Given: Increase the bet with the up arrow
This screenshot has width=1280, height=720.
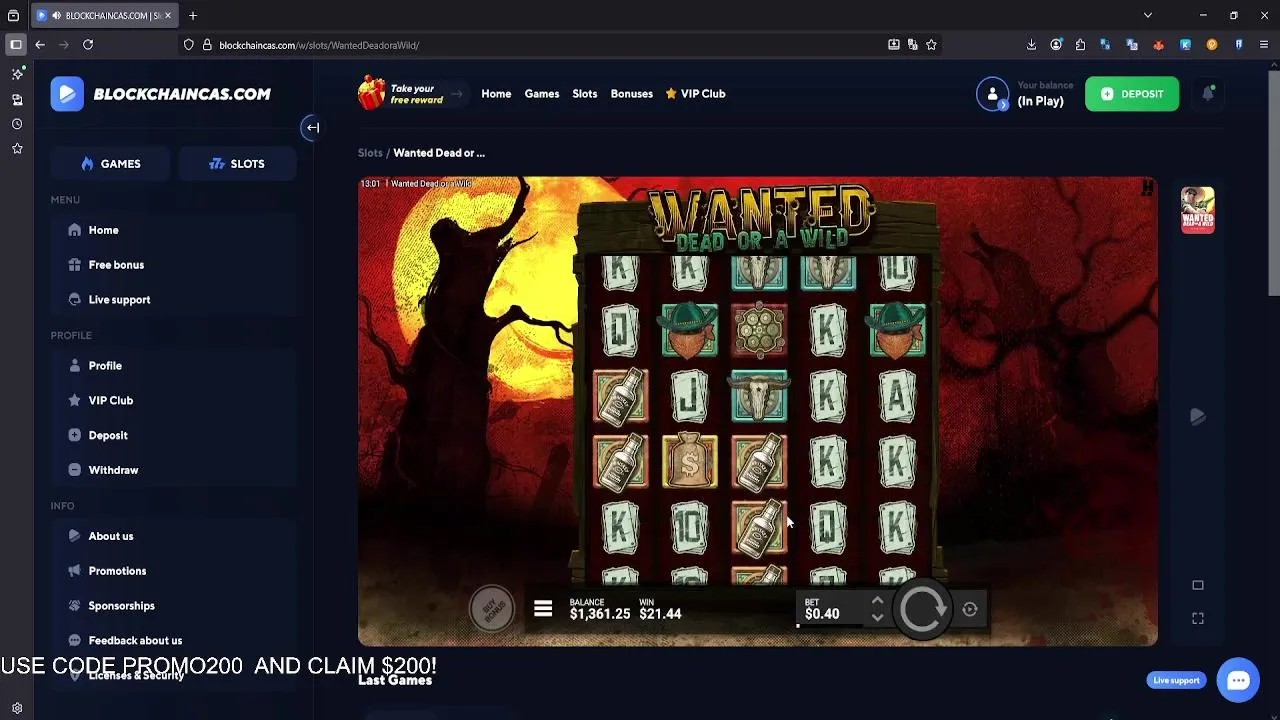Looking at the screenshot, I should [877, 601].
